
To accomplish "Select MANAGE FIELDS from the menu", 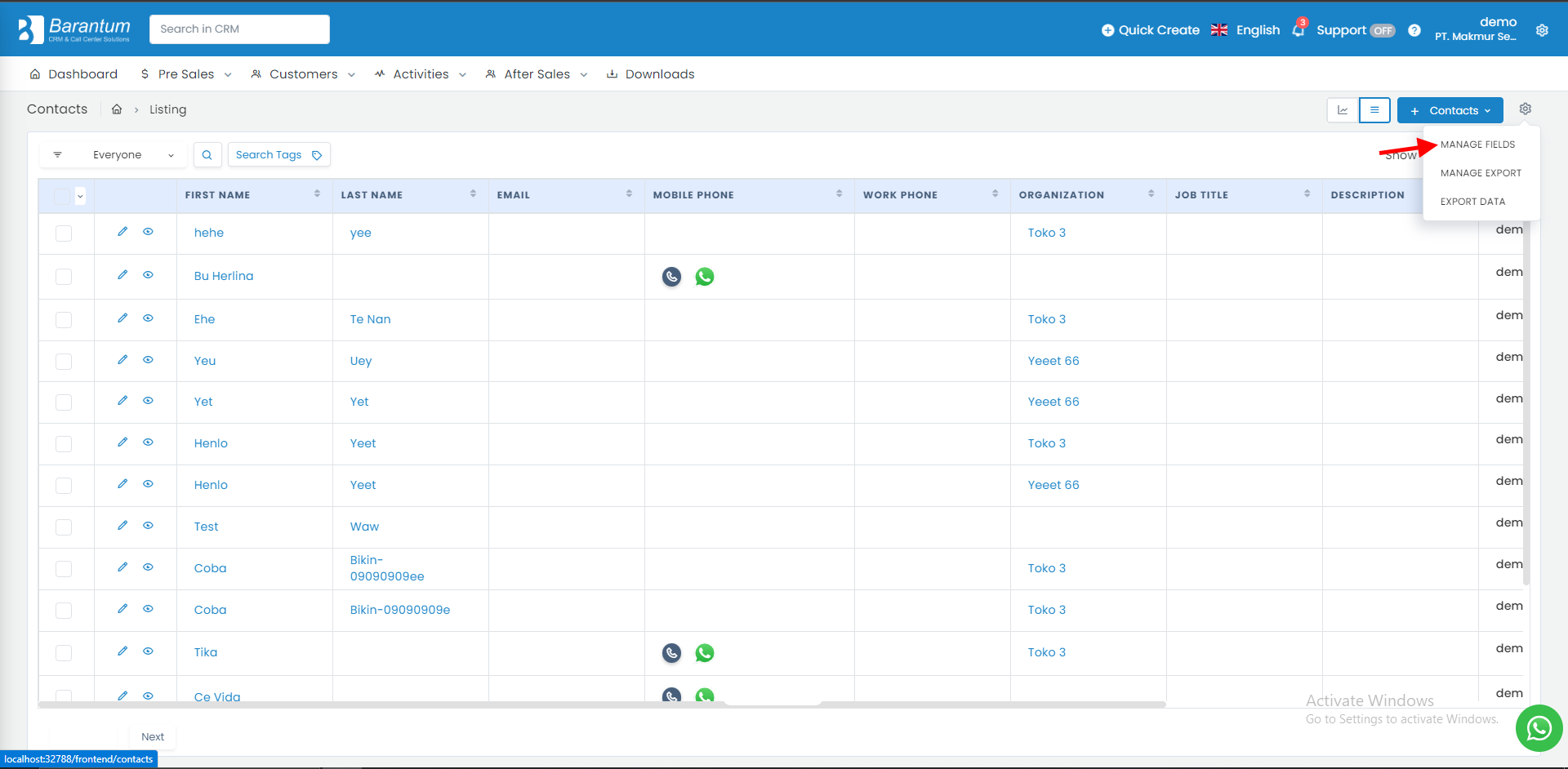I will 1477,144.
